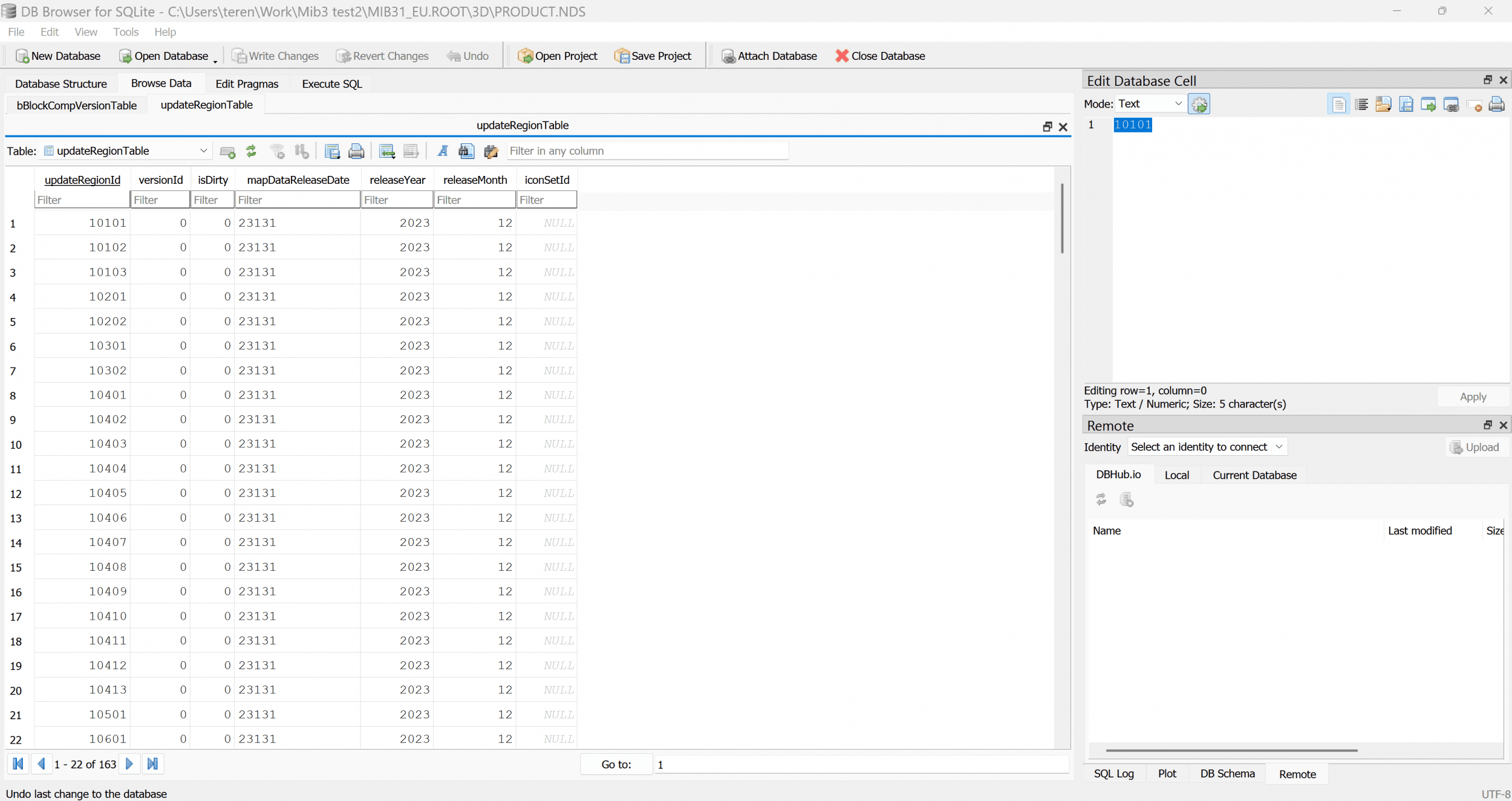Switch to the Local tab in Remote panel
Screen dimensions: 1512x801
tap(1177, 475)
